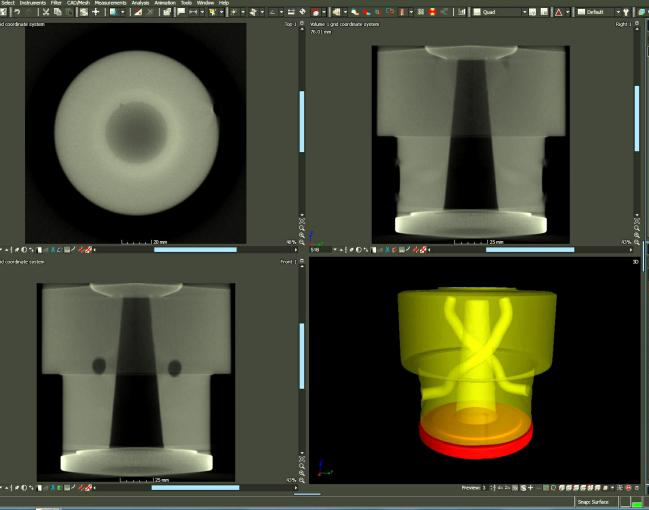Viewport: 649px width, 510px height.
Task: Click the slice slider under front view
Action: click(195, 488)
